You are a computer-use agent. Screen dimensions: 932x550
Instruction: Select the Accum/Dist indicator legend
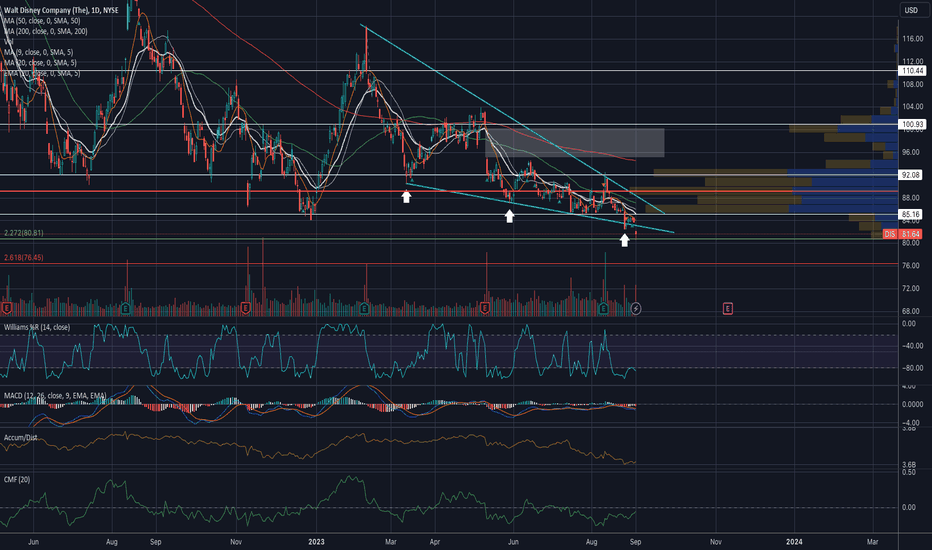pyautogui.click(x=21, y=438)
